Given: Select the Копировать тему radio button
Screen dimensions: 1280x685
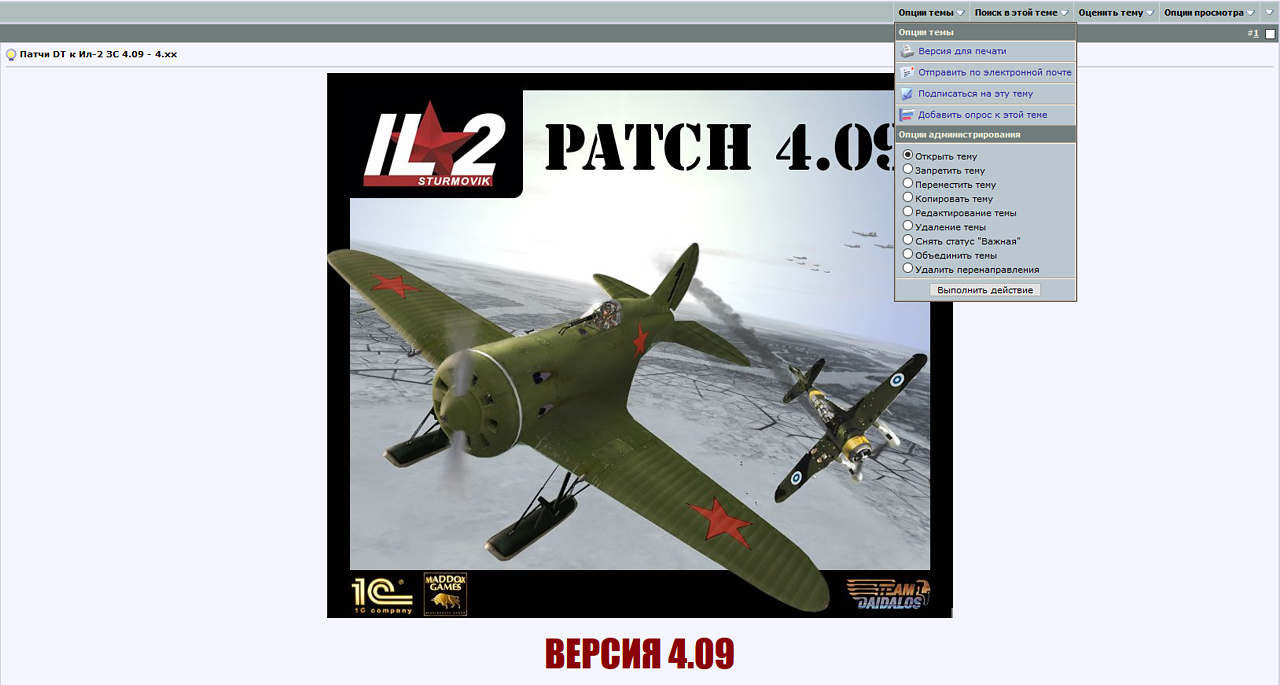Looking at the screenshot, I should click(x=908, y=197).
